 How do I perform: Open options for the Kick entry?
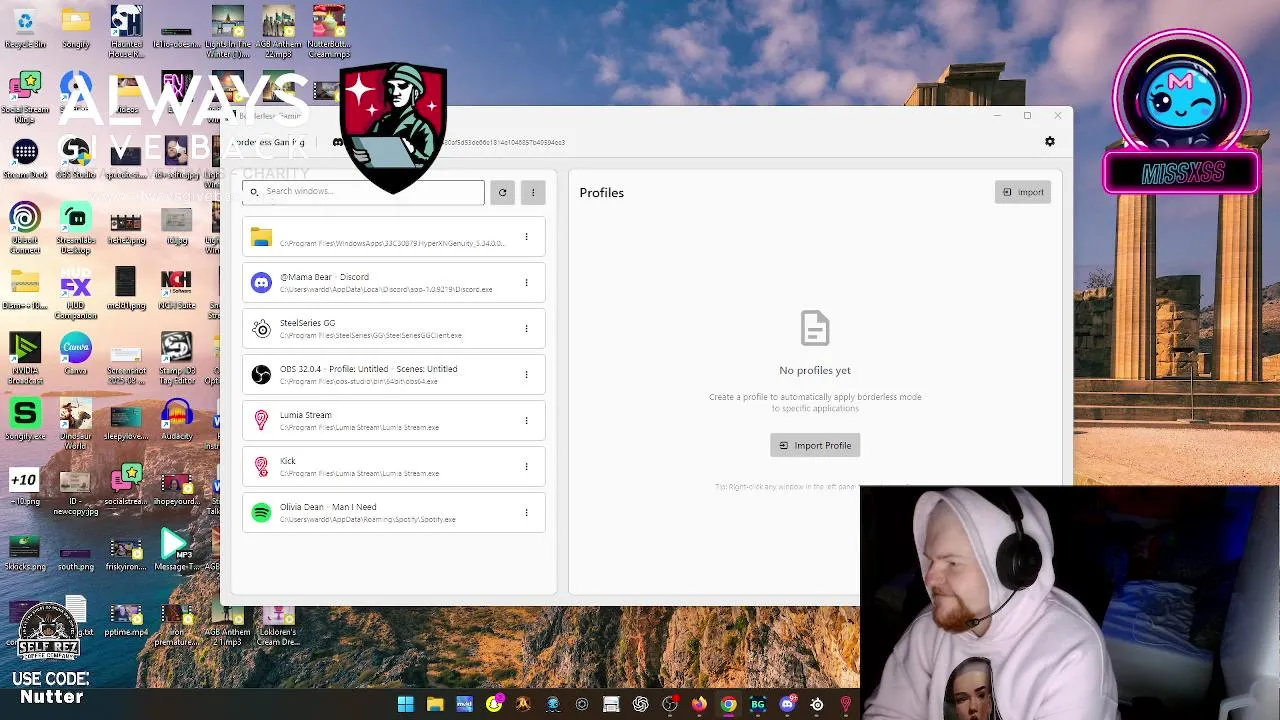[526, 467]
